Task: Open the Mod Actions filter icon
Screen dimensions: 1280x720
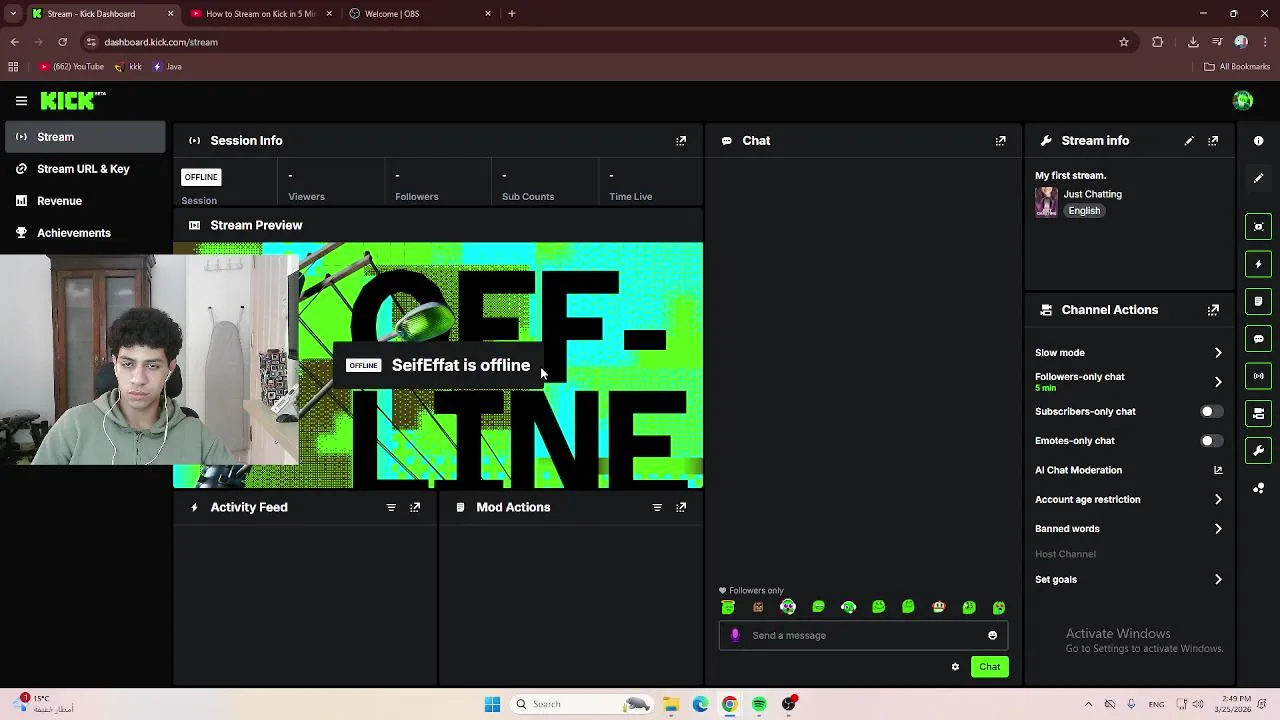Action: pos(657,507)
